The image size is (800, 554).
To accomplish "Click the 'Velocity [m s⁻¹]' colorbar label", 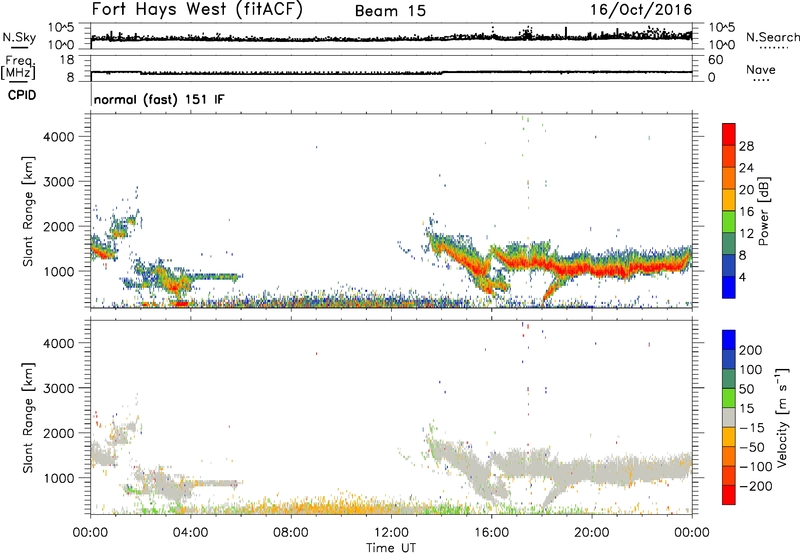I will pos(782,417).
